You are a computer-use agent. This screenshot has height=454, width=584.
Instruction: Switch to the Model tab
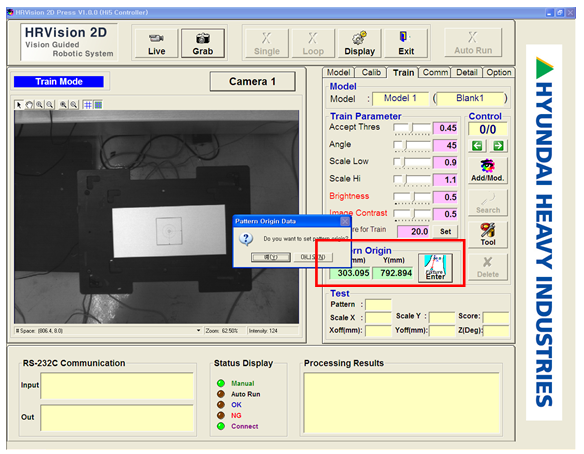[338, 72]
